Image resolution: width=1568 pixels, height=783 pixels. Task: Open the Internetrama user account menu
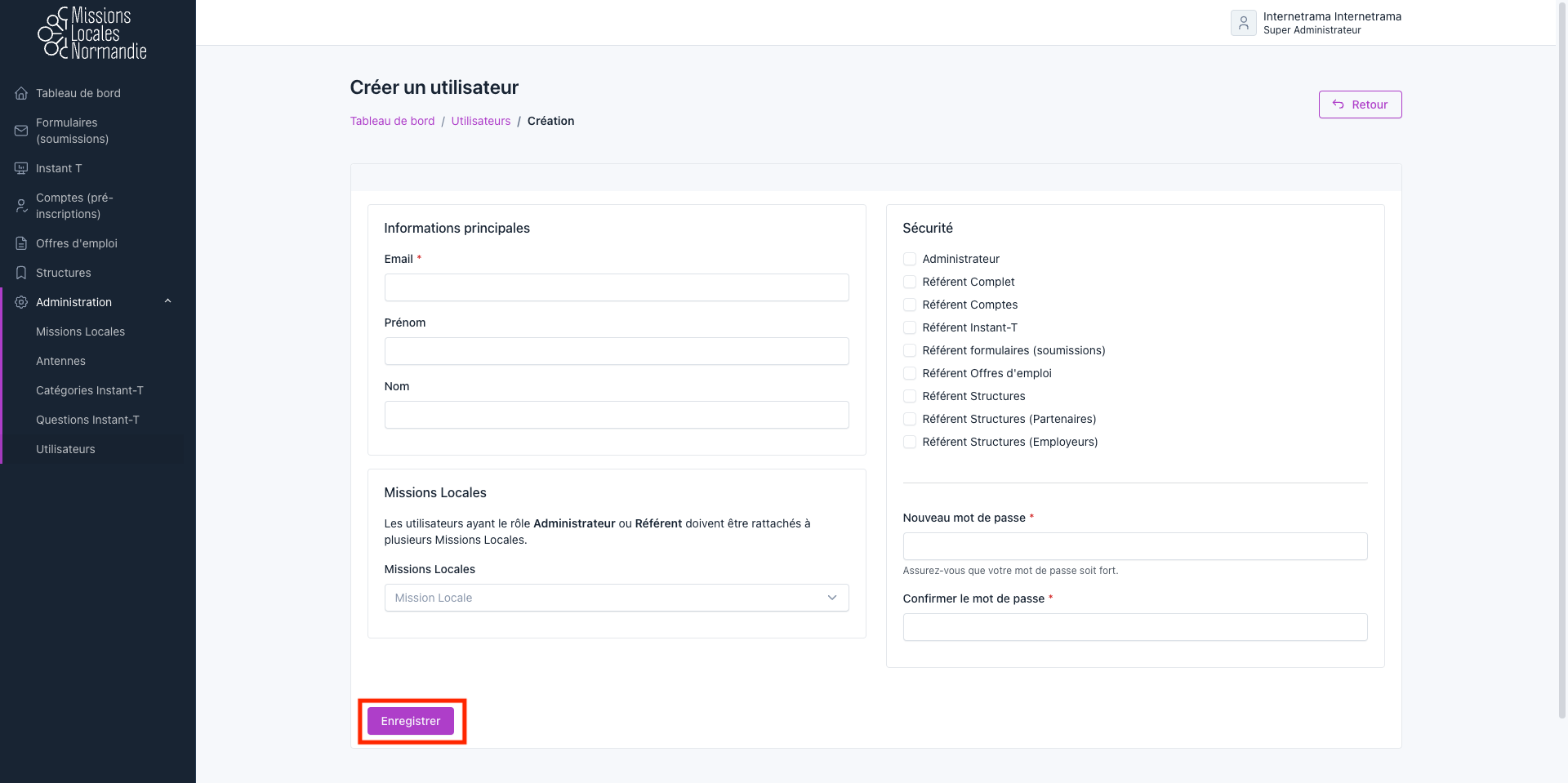pos(1331,23)
